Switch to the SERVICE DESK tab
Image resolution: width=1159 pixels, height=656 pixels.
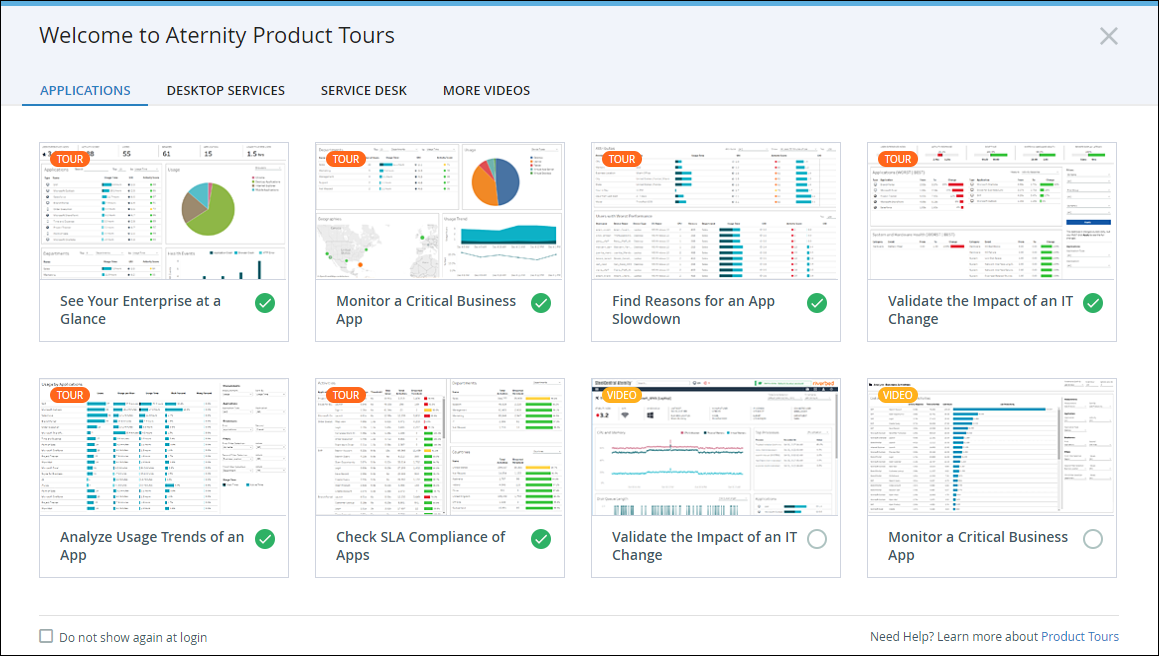364,90
